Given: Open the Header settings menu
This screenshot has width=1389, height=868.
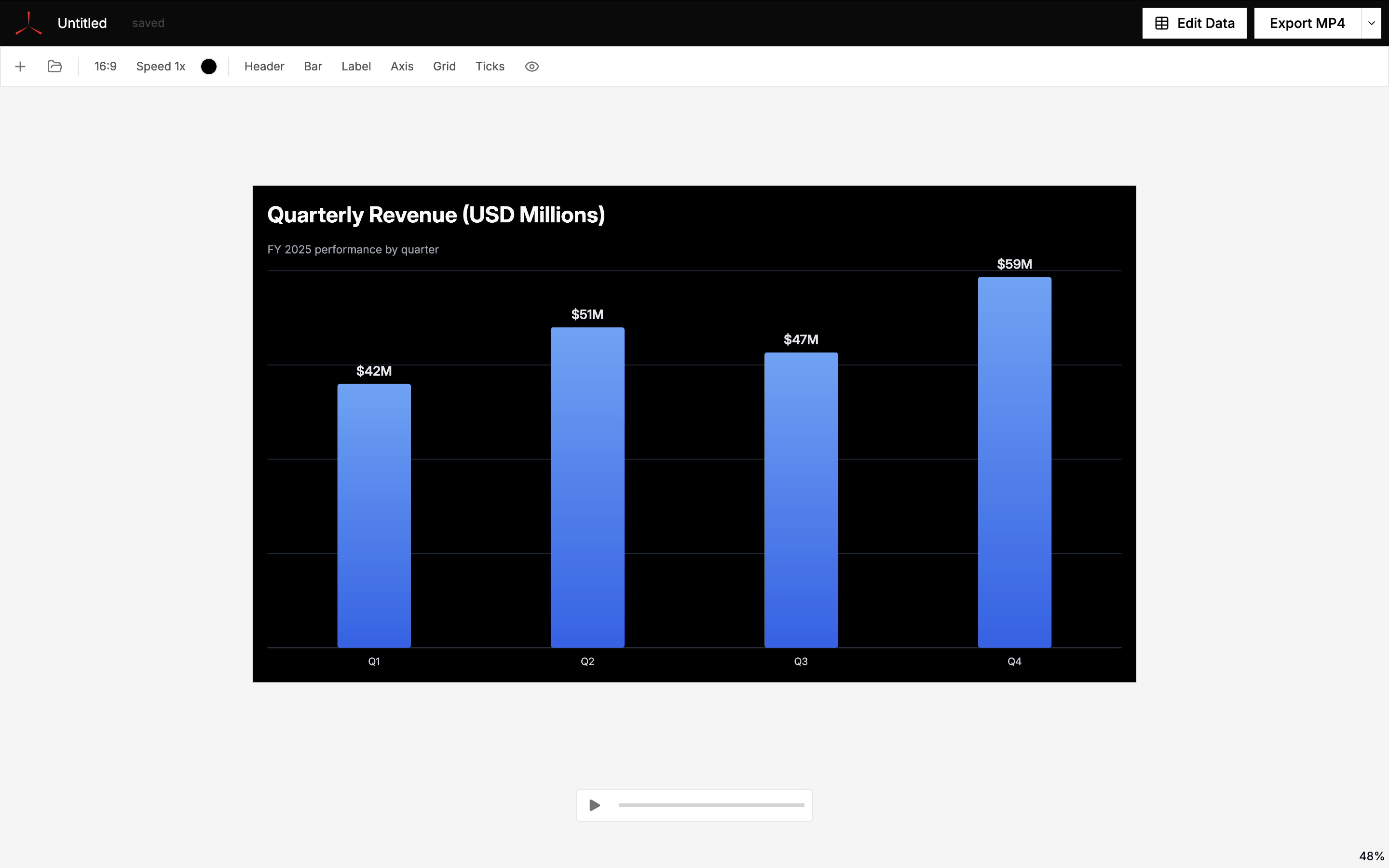Looking at the screenshot, I should pos(264,67).
